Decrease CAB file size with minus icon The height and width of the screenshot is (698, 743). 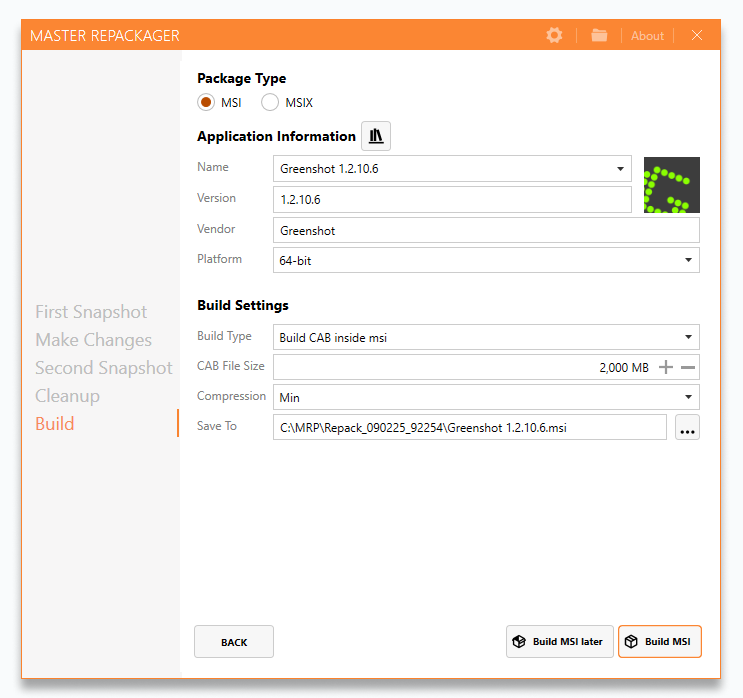click(688, 367)
